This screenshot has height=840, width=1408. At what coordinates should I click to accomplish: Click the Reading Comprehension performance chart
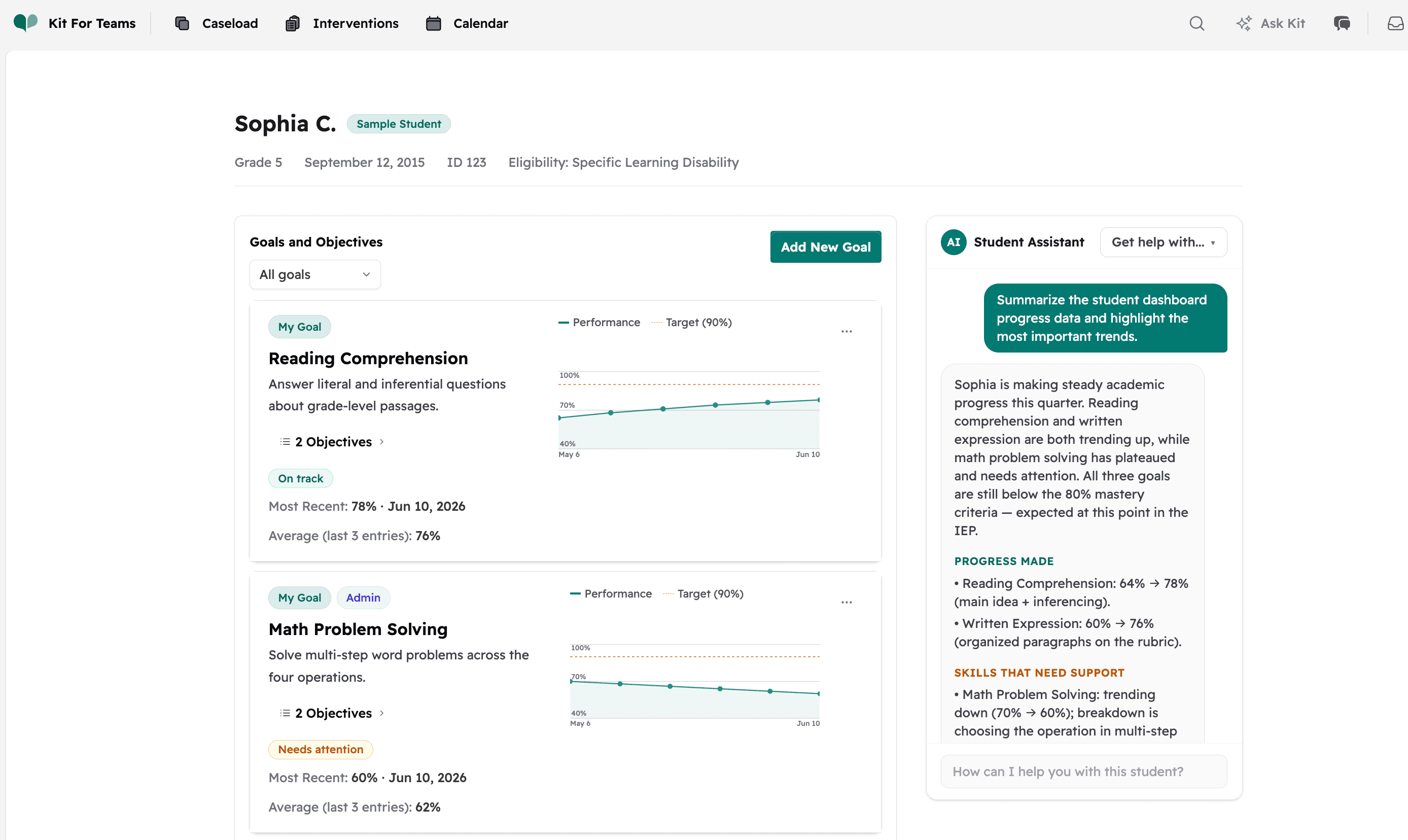(x=689, y=414)
